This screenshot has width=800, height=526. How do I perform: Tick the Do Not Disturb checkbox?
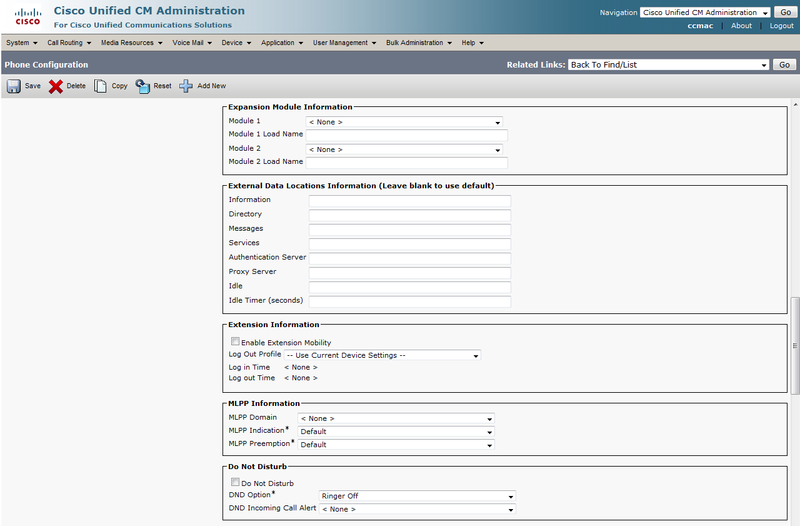click(235, 482)
